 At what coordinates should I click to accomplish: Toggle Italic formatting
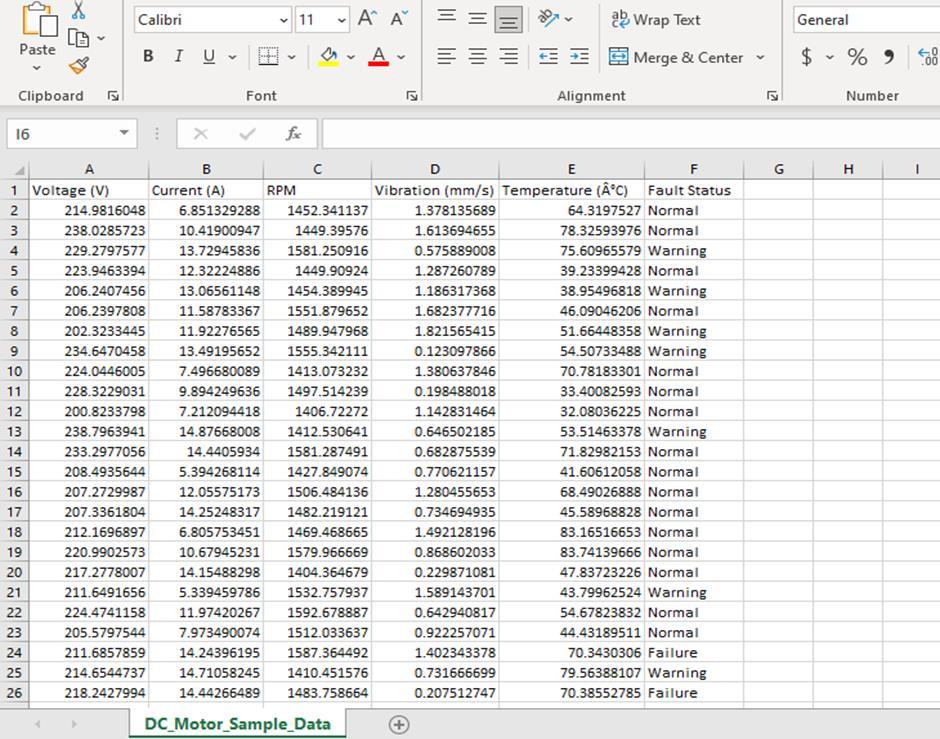tap(178, 56)
